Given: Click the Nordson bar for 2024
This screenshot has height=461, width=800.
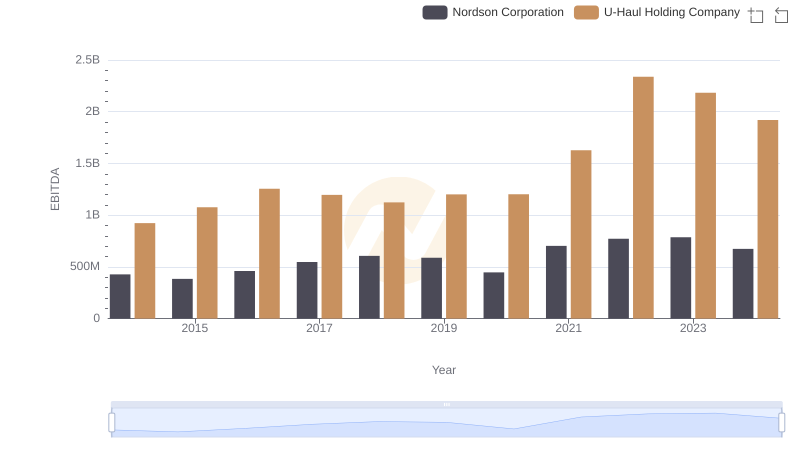Looking at the screenshot, I should pos(743,284).
